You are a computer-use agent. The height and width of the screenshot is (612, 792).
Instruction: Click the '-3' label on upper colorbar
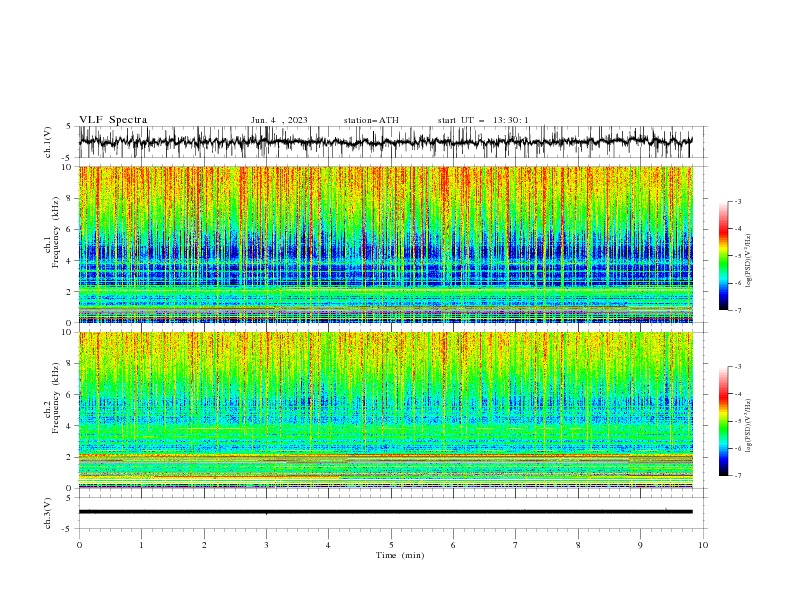pos(738,201)
